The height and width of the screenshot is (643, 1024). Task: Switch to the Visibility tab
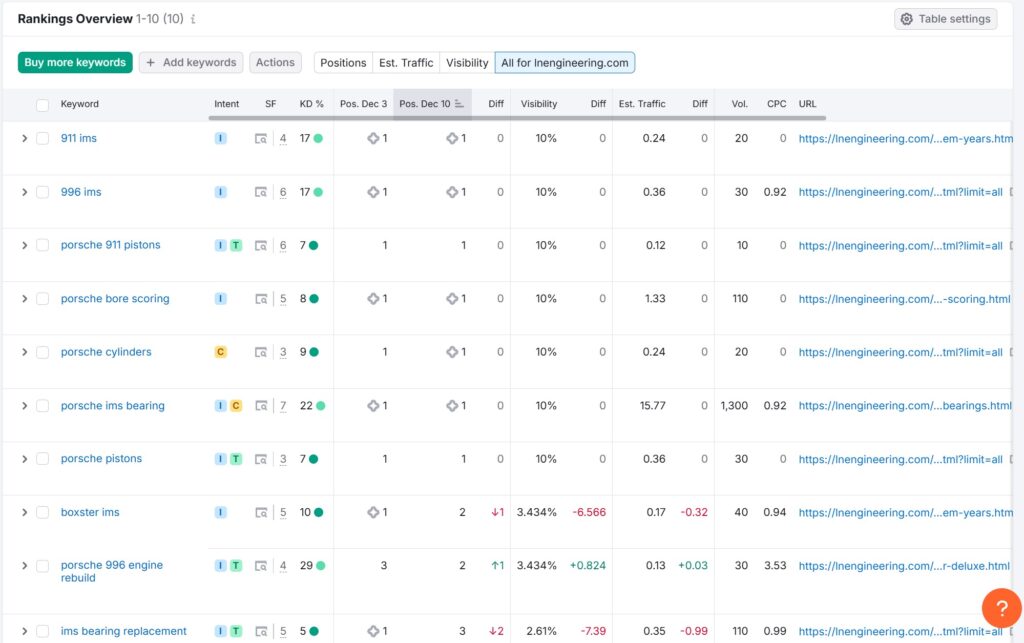pyautogui.click(x=467, y=63)
